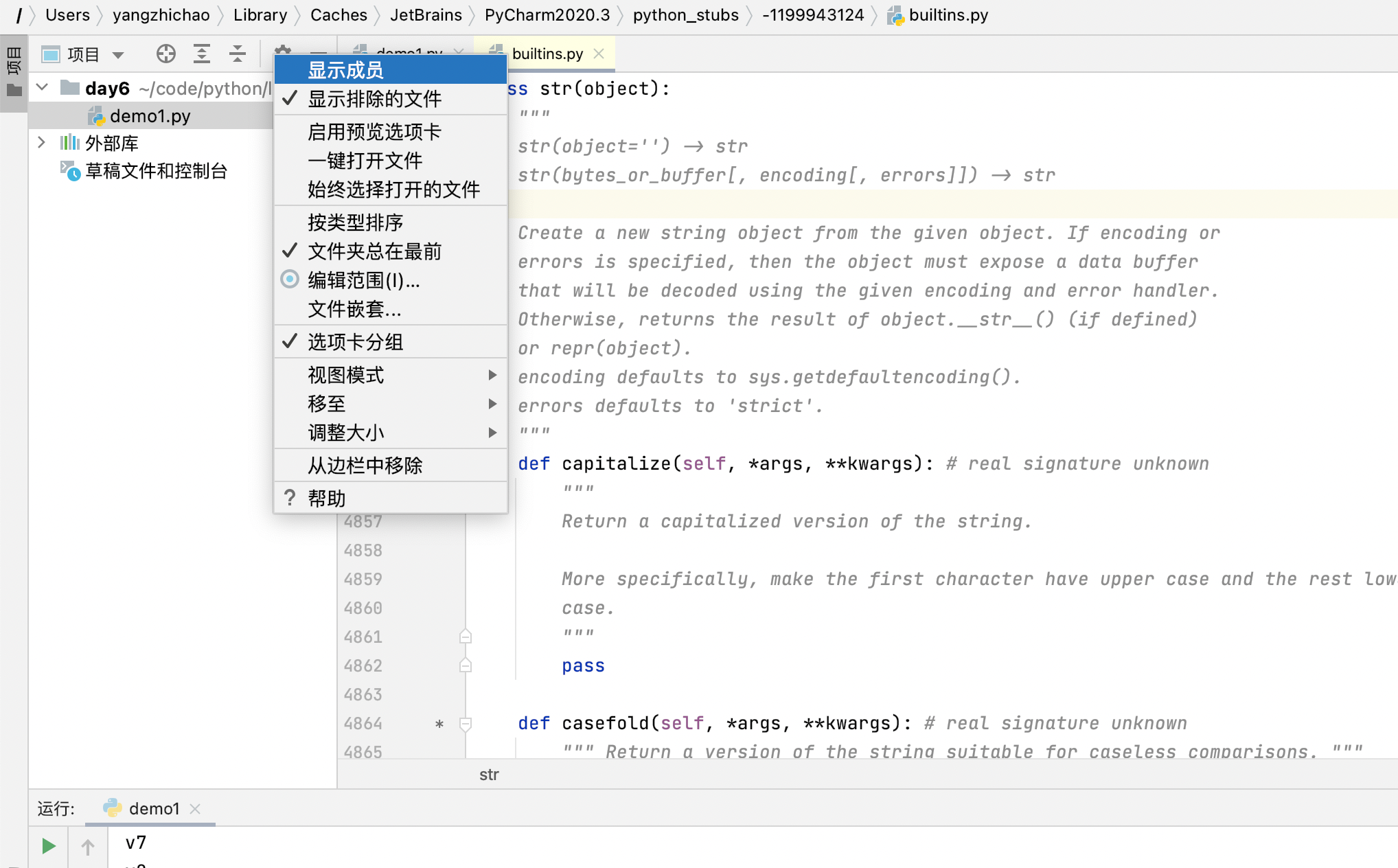
Task: Click line number 4858 in the gutter
Action: (363, 550)
